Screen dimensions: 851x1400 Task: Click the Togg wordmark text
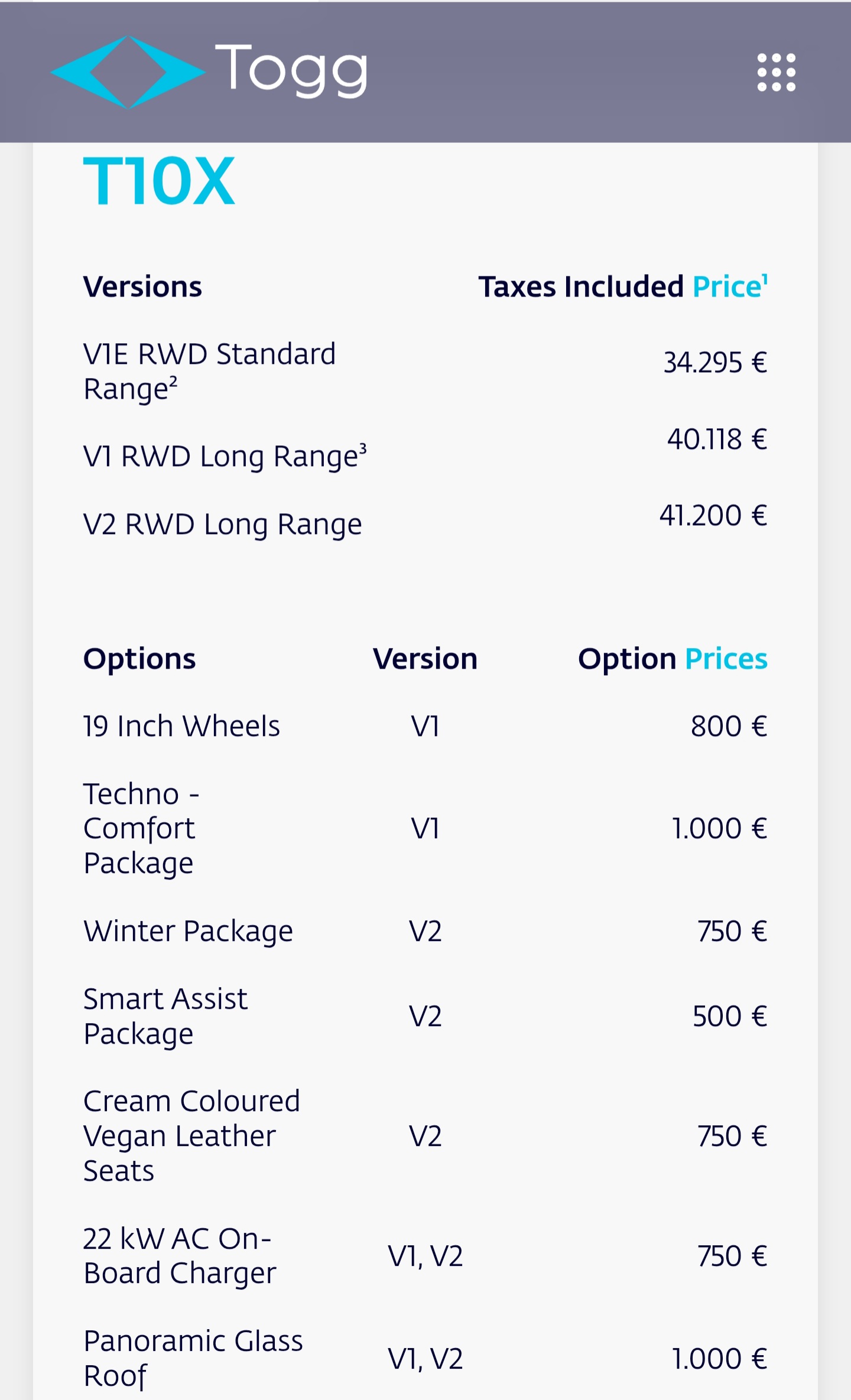291,70
